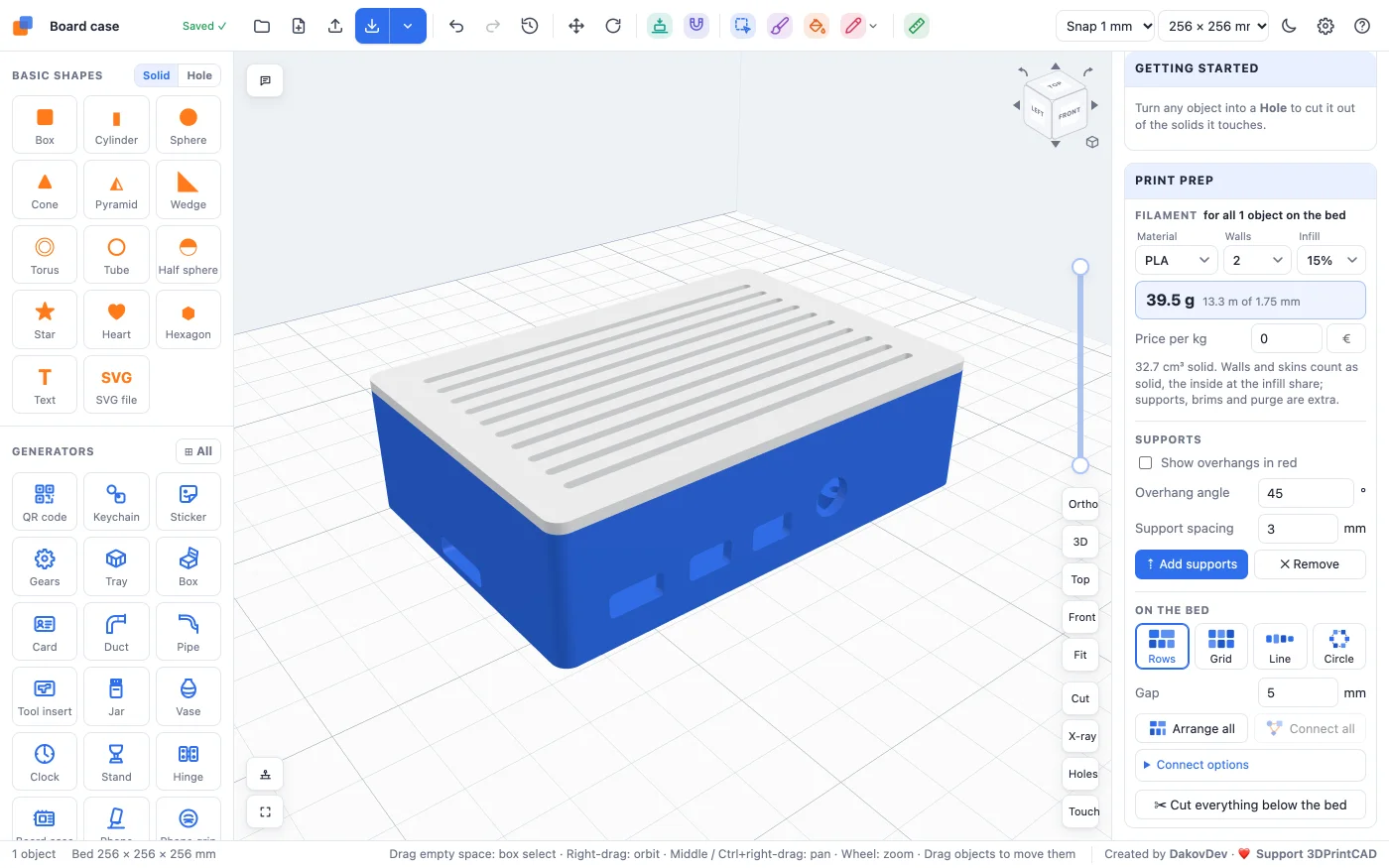Choose the purple paintbrush tool
Viewport: 1389px width, 868px height.
[780, 26]
